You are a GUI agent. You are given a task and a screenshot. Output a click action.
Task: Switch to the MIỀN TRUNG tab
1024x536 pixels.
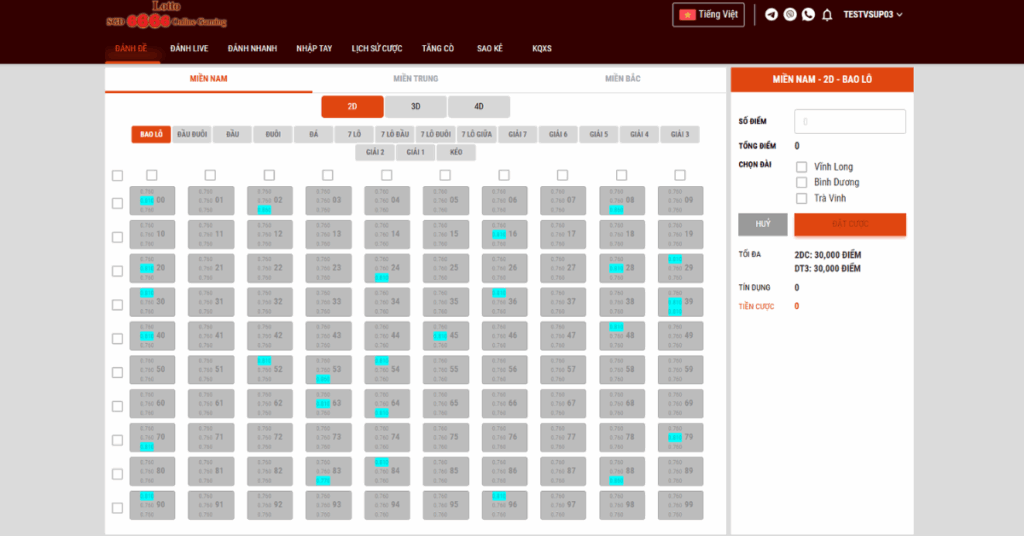pyautogui.click(x=415, y=79)
